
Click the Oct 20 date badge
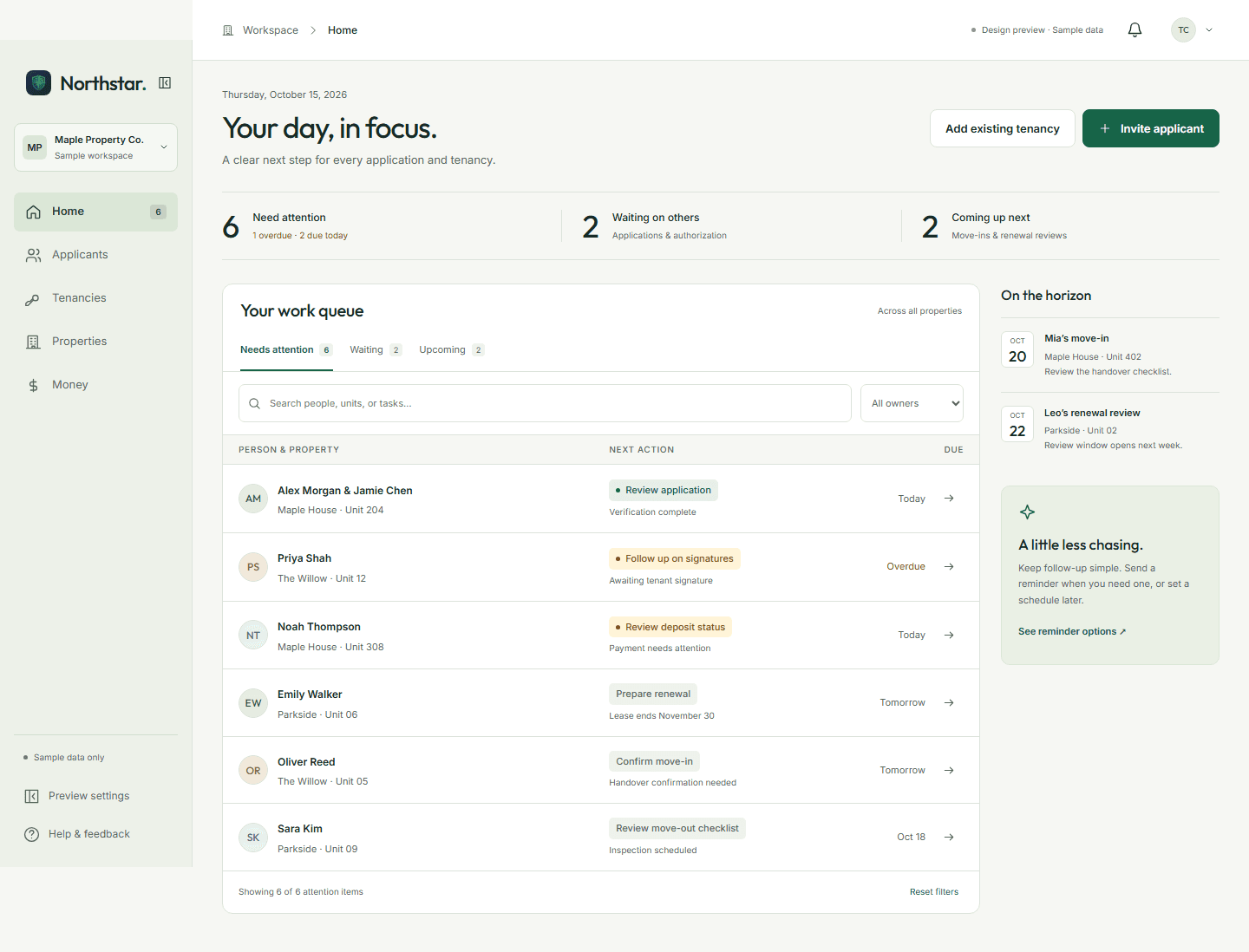pyautogui.click(x=1017, y=349)
